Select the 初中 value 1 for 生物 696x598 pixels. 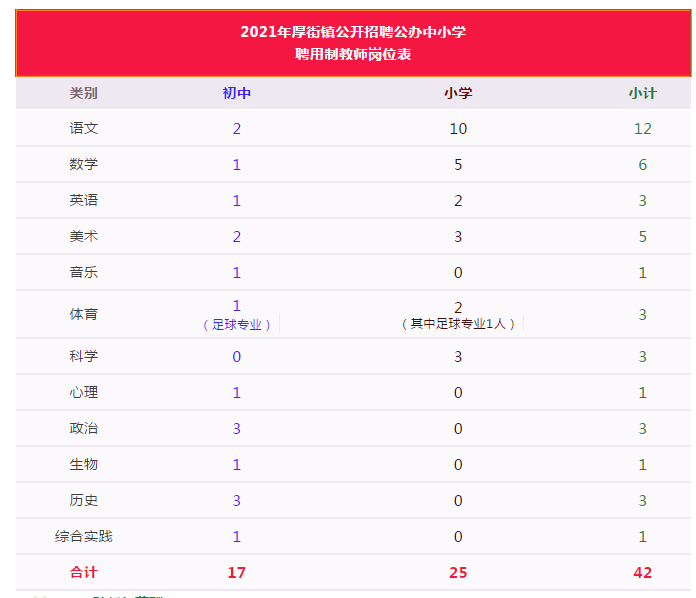pos(237,465)
